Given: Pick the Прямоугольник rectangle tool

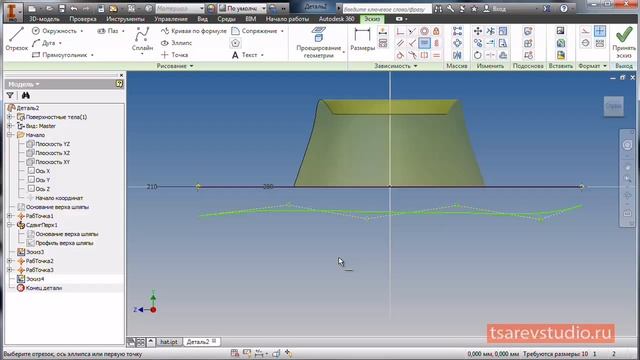Looking at the screenshot, I should [x=63, y=55].
